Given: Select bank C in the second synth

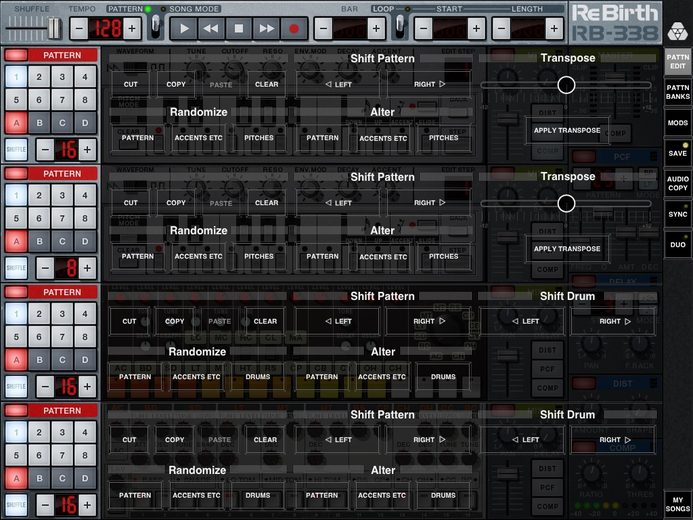Looking at the screenshot, I should click(x=62, y=241).
